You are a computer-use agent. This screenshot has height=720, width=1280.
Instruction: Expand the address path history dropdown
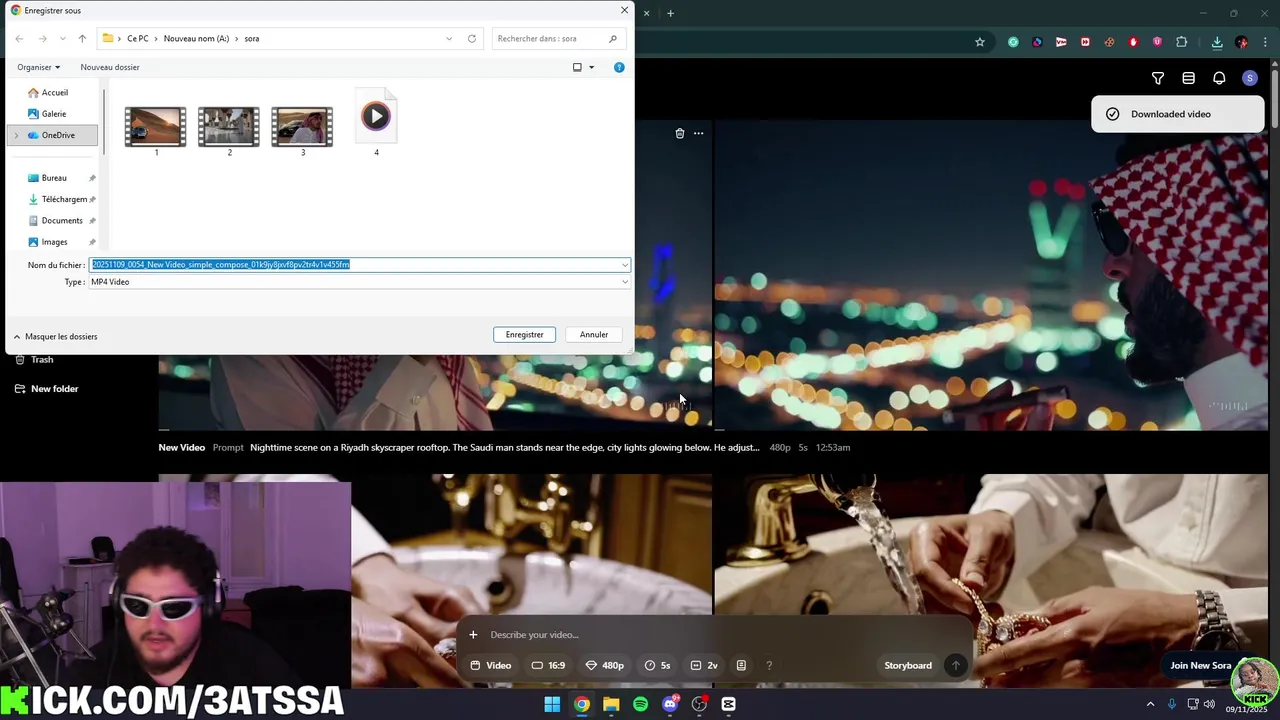pyautogui.click(x=449, y=39)
